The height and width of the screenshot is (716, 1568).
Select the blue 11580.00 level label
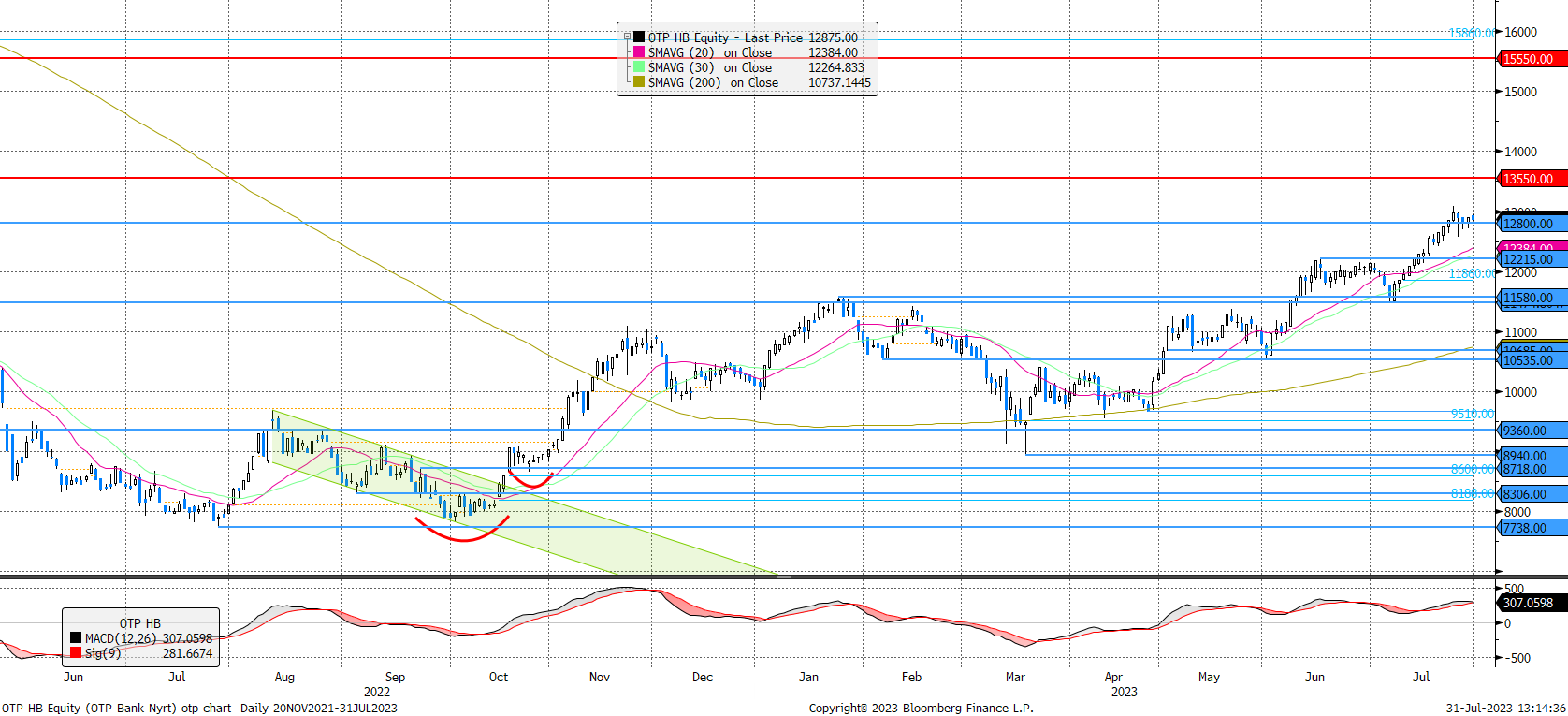(1532, 298)
